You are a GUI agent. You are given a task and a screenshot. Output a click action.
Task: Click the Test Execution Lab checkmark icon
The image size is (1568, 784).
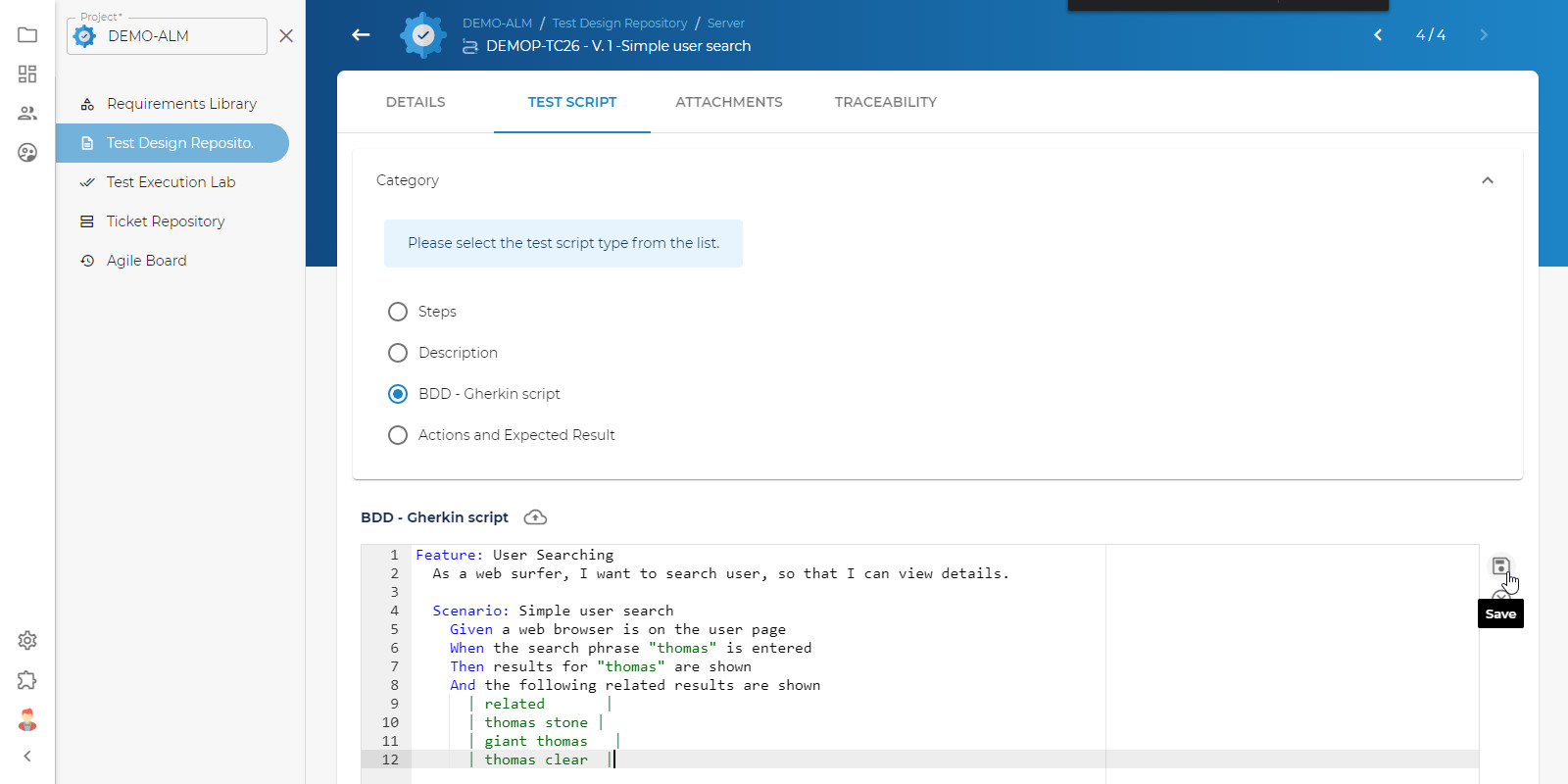tap(87, 182)
